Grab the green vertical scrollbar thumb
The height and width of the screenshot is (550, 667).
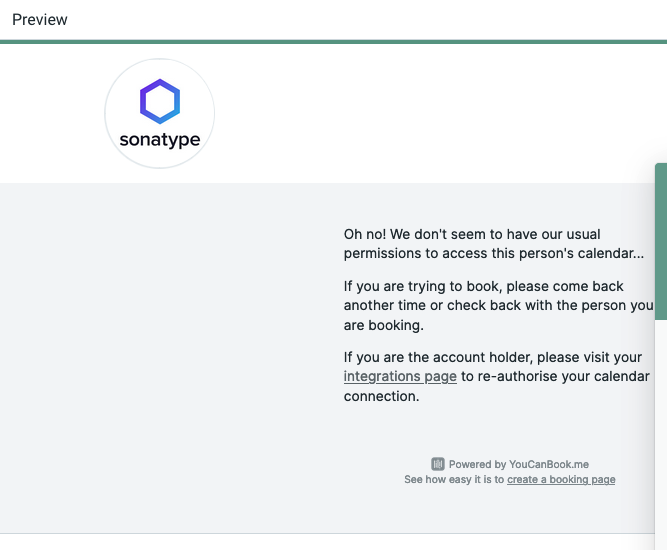661,241
